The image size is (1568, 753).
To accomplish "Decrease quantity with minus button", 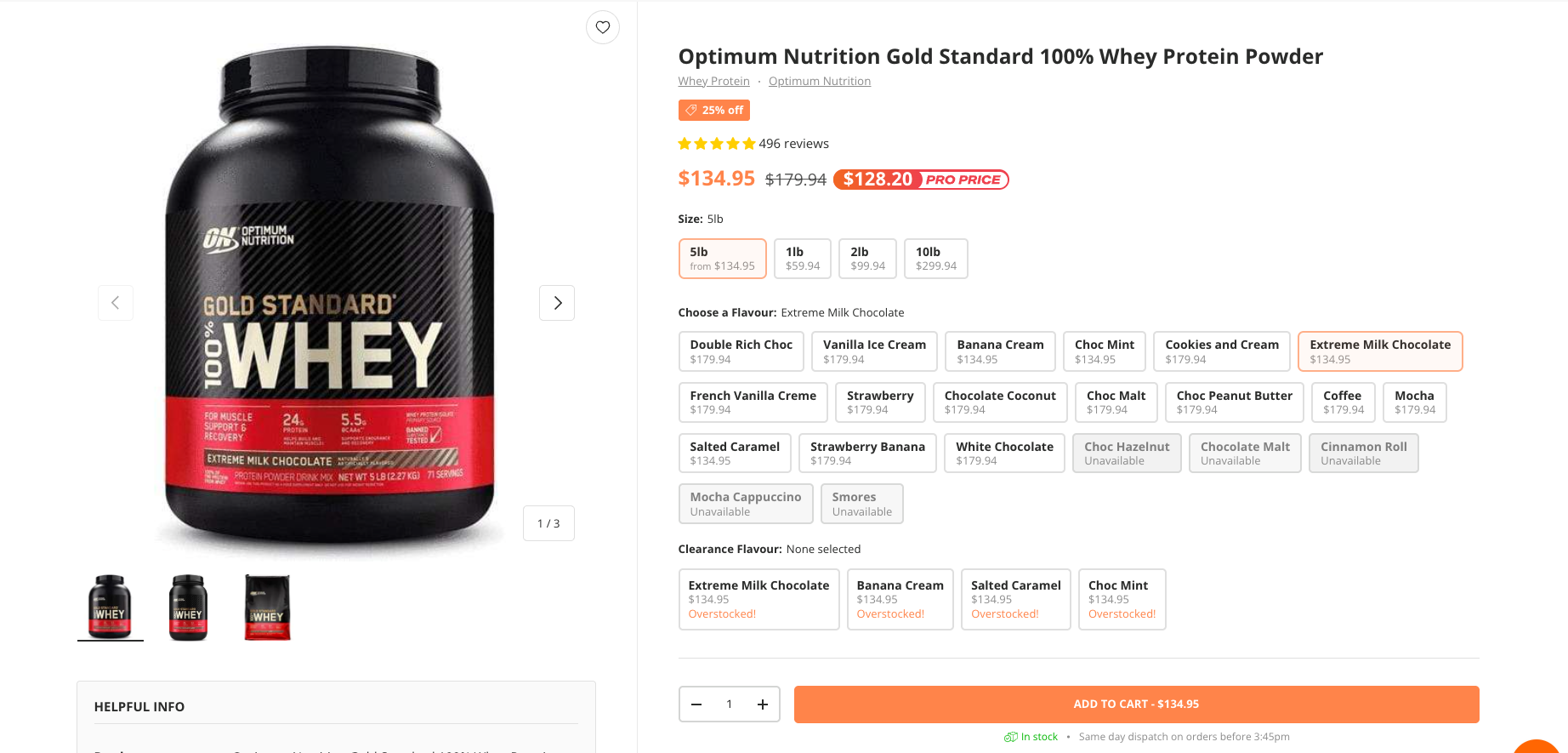I will (x=696, y=705).
